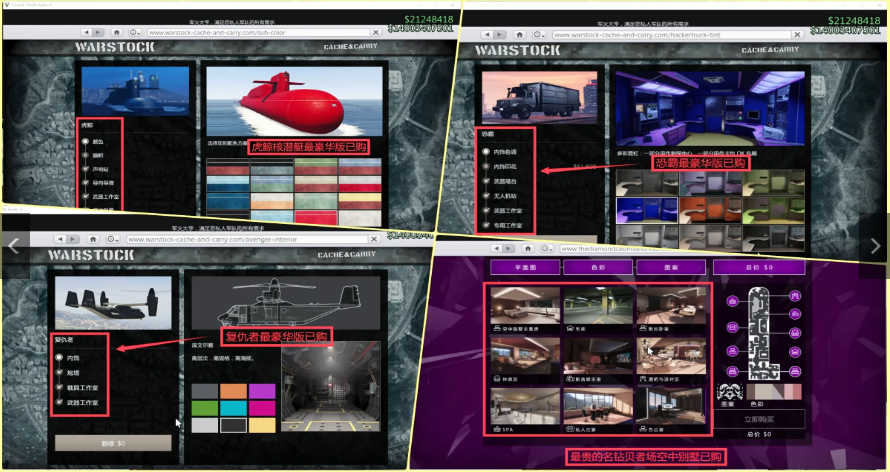
Task: Click CACHE&CARRY header on hackertruck page
Action: pyautogui.click(x=770, y=50)
